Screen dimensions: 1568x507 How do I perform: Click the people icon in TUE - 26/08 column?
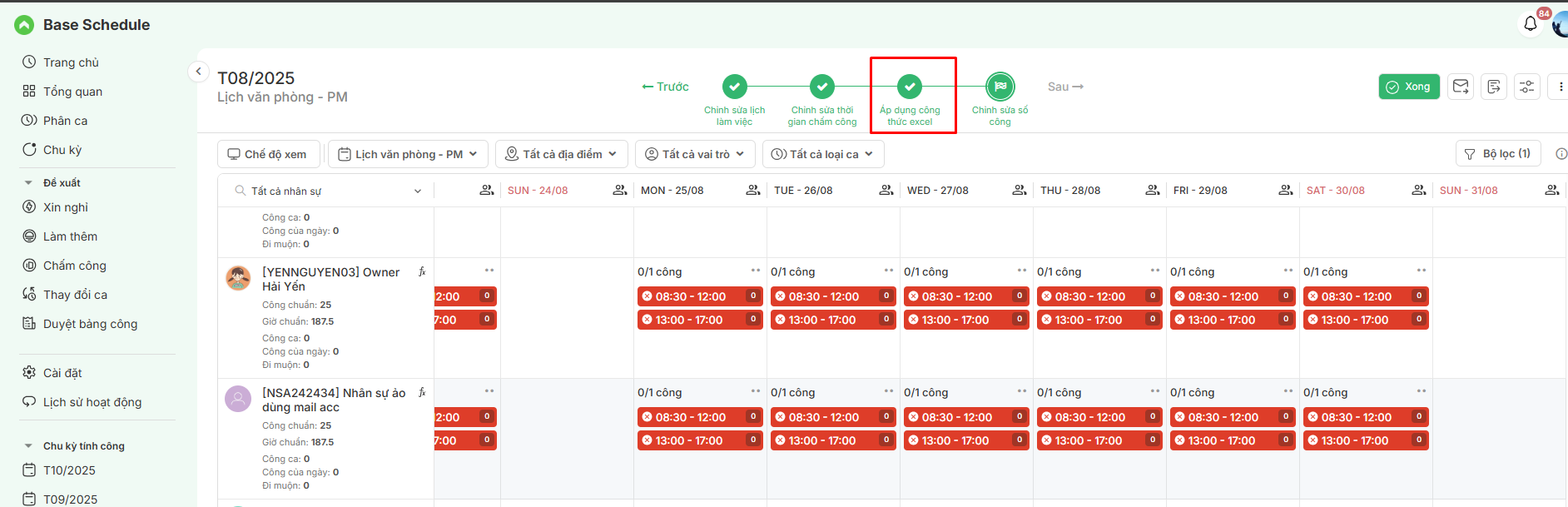(x=886, y=191)
